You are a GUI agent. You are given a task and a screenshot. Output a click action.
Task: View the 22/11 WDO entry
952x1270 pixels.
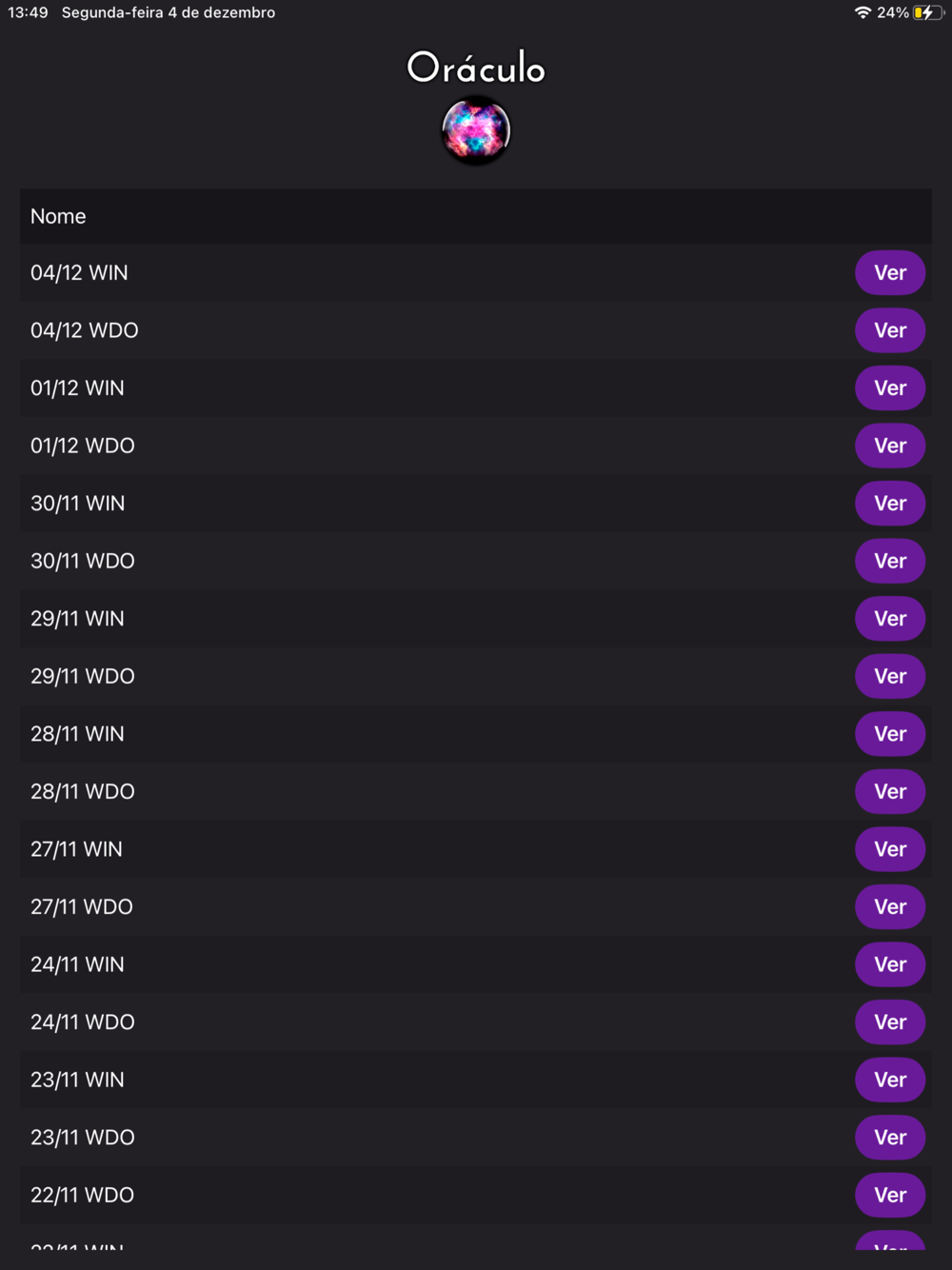point(890,1195)
